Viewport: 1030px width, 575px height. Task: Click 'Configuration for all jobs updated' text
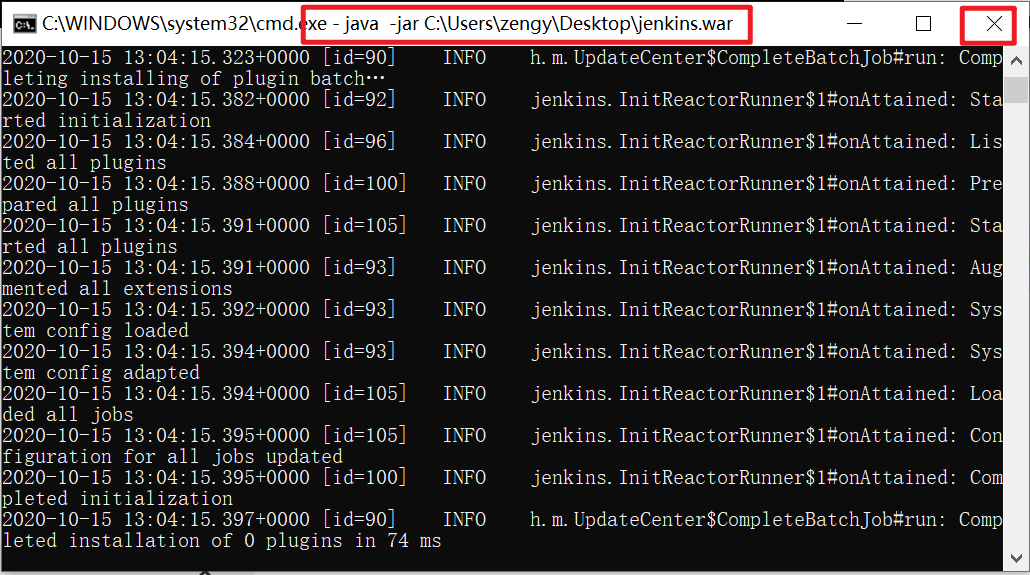(172, 457)
